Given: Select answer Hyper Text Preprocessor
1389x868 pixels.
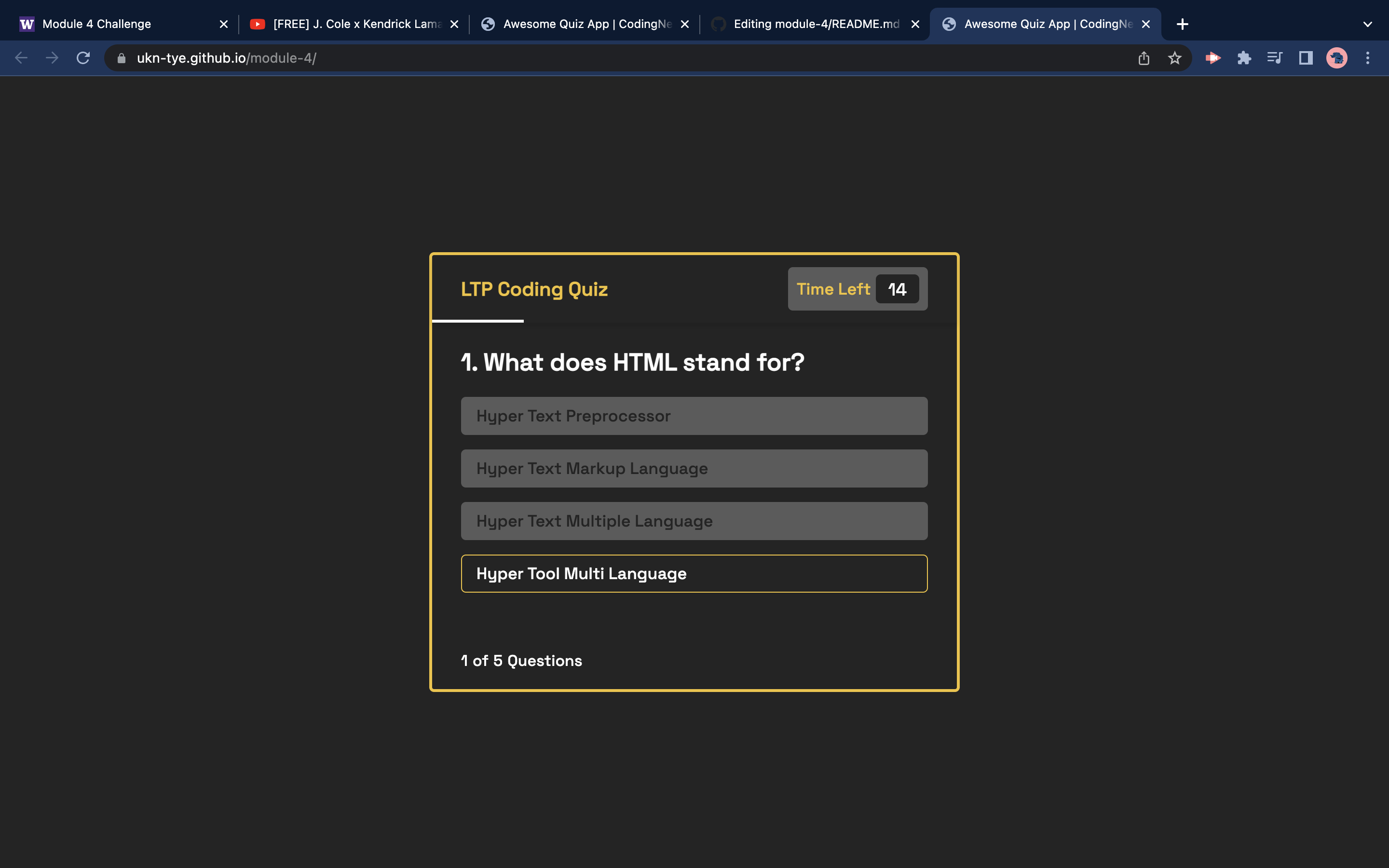Looking at the screenshot, I should 694,415.
